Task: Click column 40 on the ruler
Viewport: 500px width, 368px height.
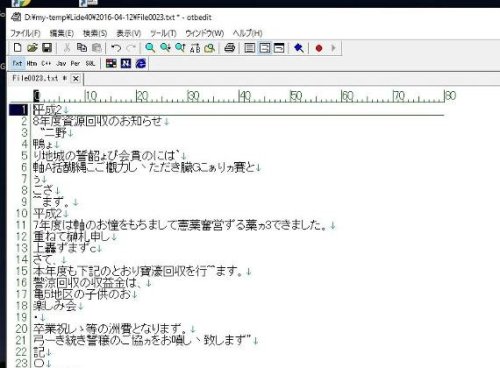Action: coord(244,96)
